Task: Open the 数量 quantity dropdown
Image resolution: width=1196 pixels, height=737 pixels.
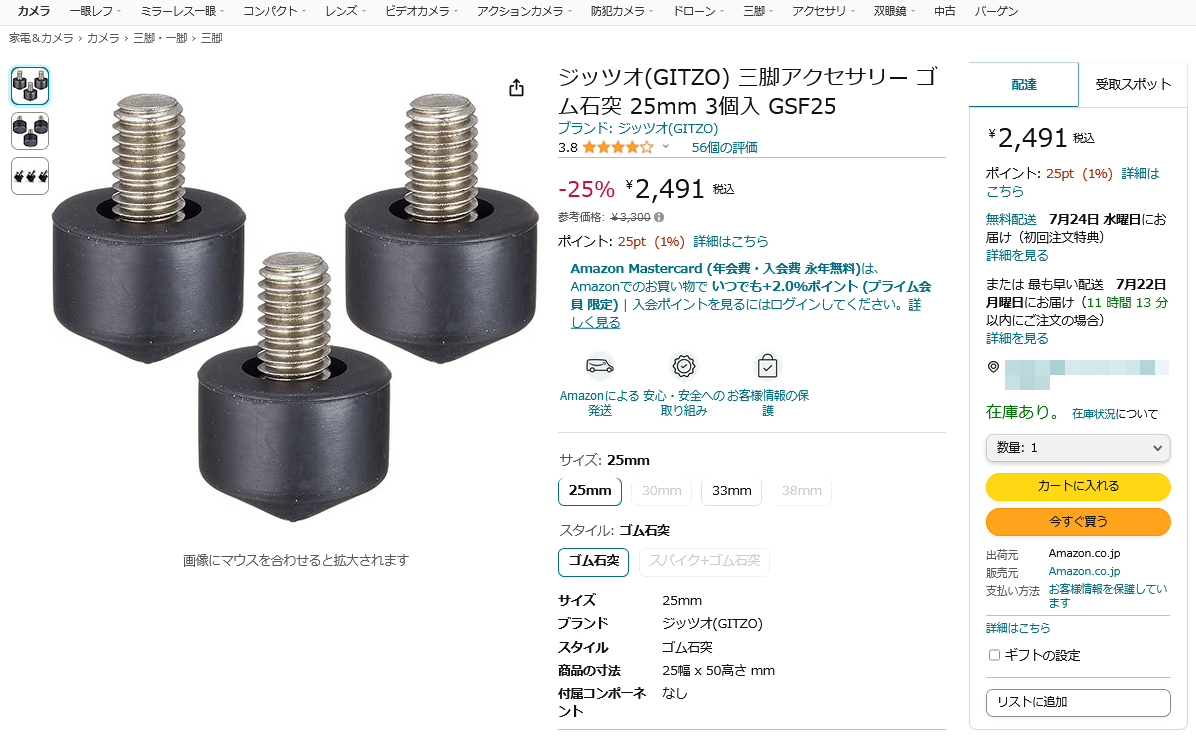Action: click(x=1078, y=448)
